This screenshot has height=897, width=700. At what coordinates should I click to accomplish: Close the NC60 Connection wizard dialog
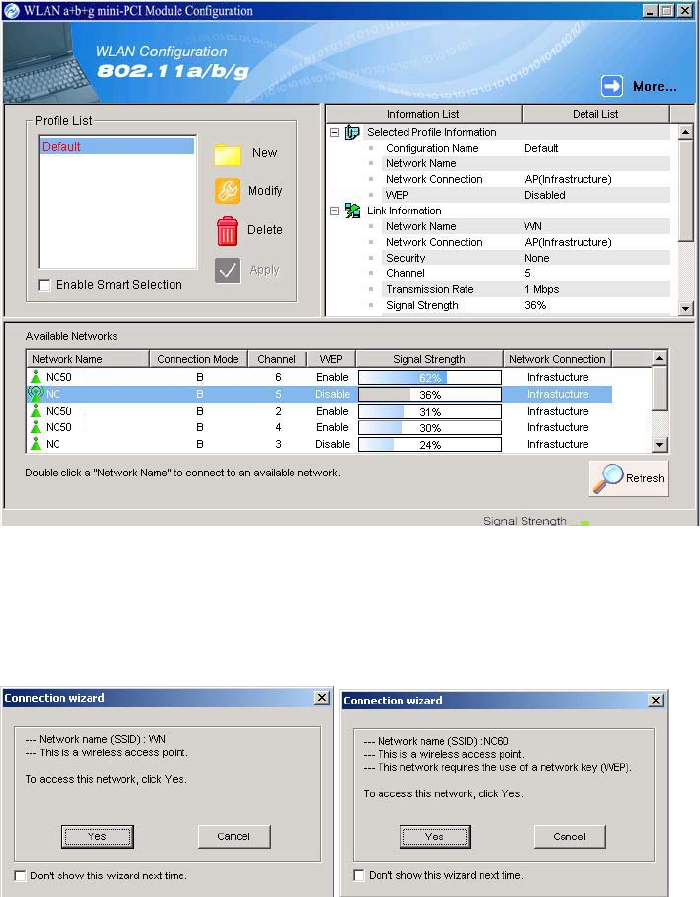coord(656,700)
